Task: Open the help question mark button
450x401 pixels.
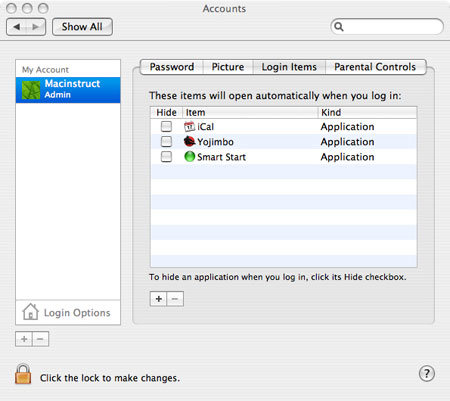Action: (427, 373)
